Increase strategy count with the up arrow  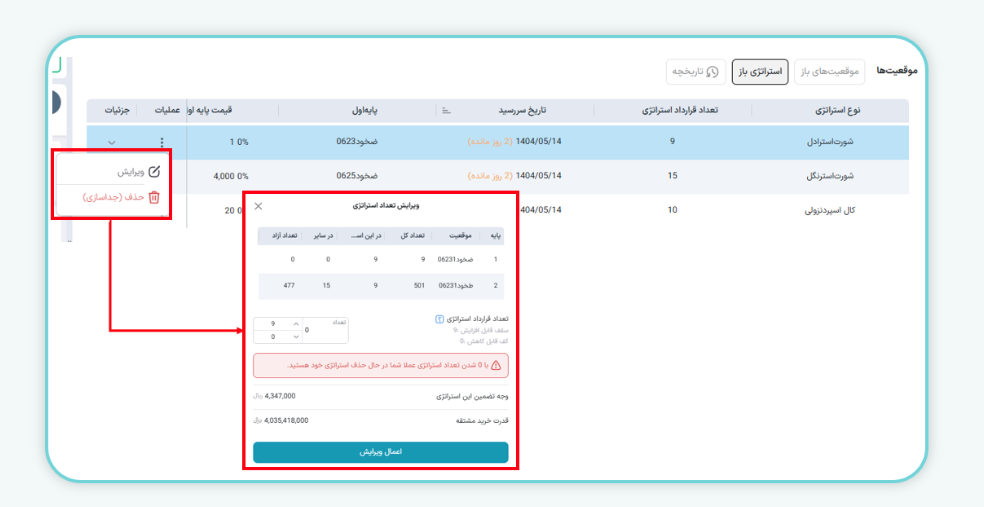click(296, 324)
